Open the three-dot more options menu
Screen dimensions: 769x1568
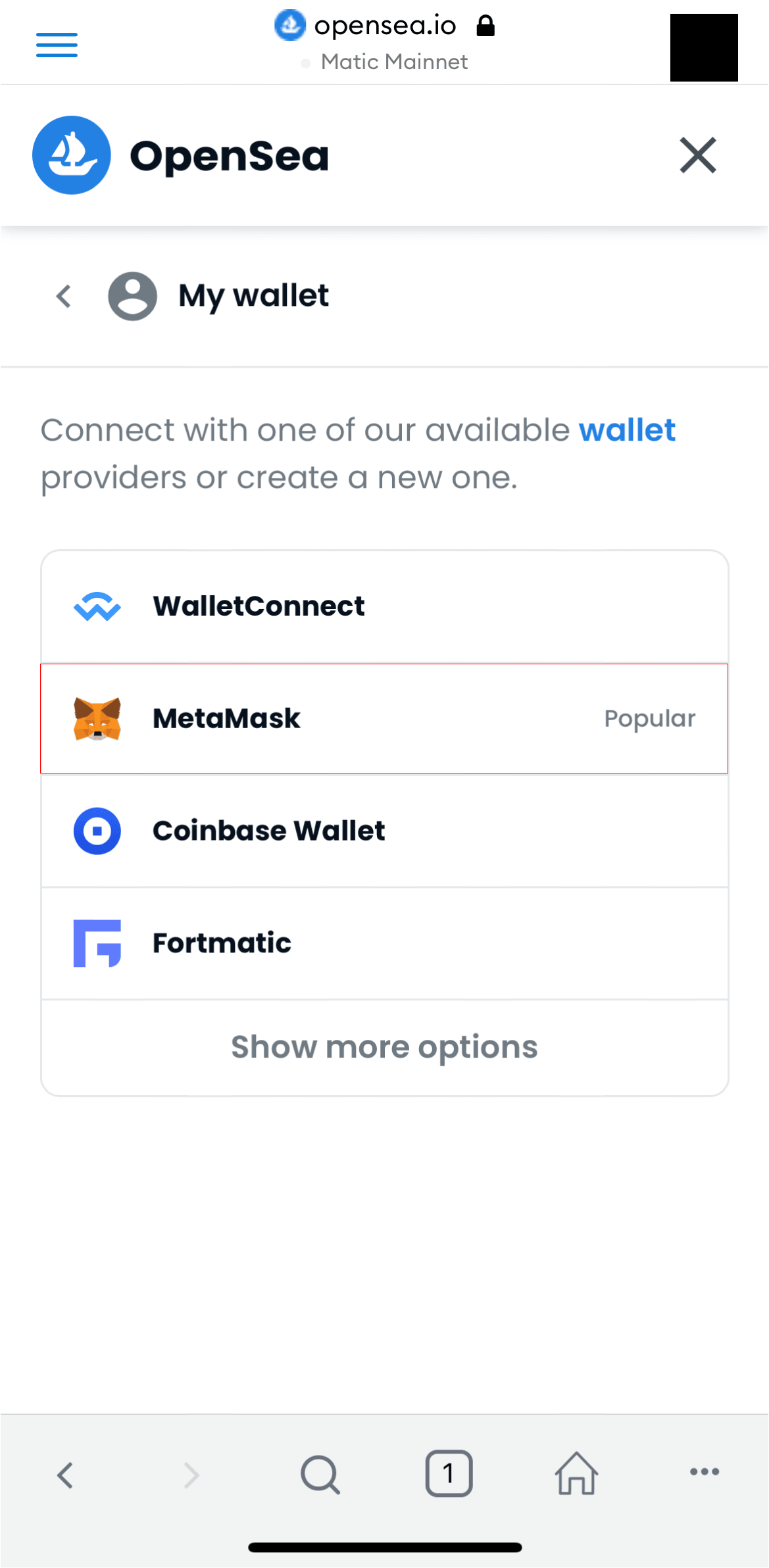click(705, 1472)
